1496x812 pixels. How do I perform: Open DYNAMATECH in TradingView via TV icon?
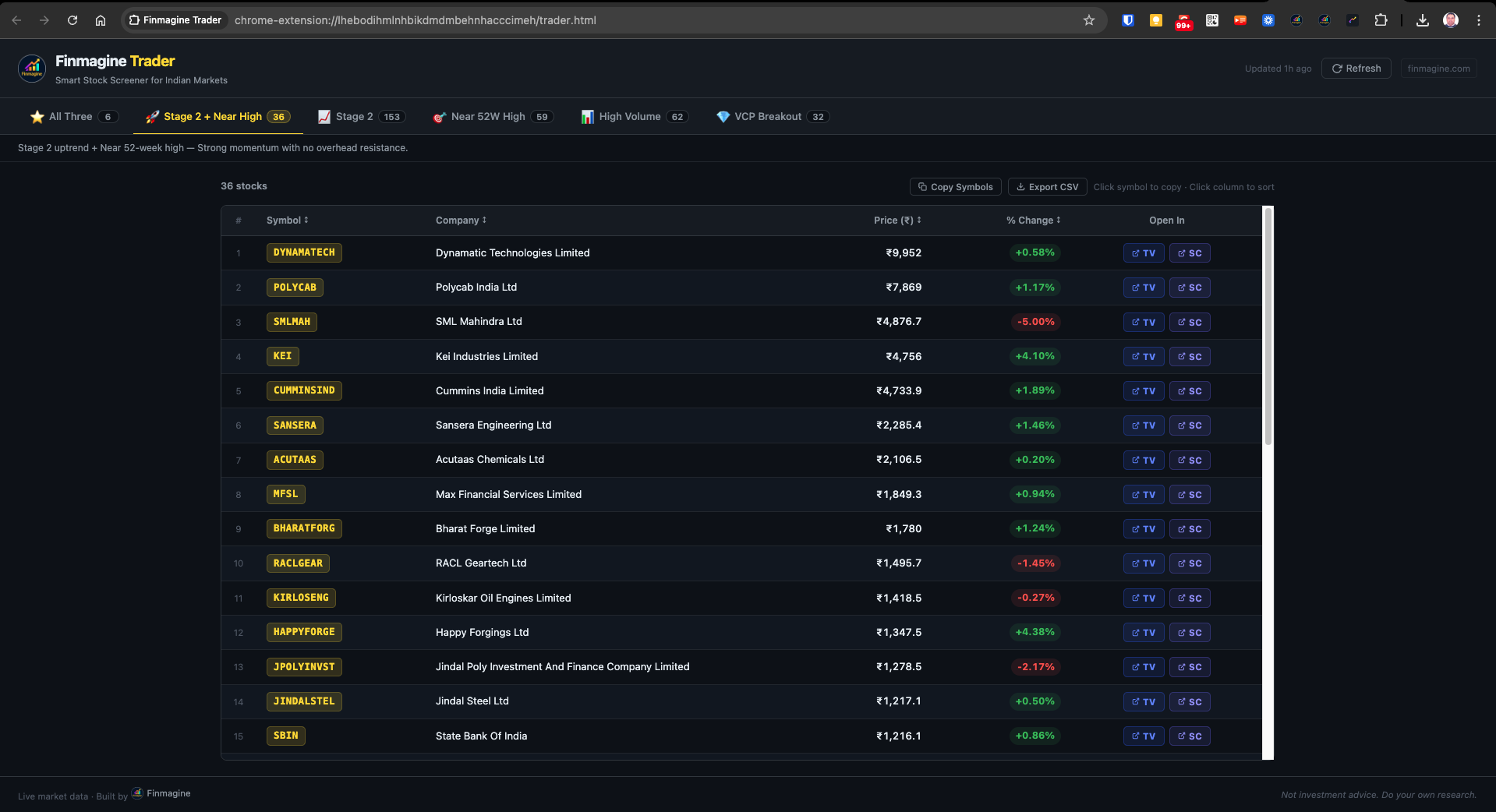pos(1144,253)
